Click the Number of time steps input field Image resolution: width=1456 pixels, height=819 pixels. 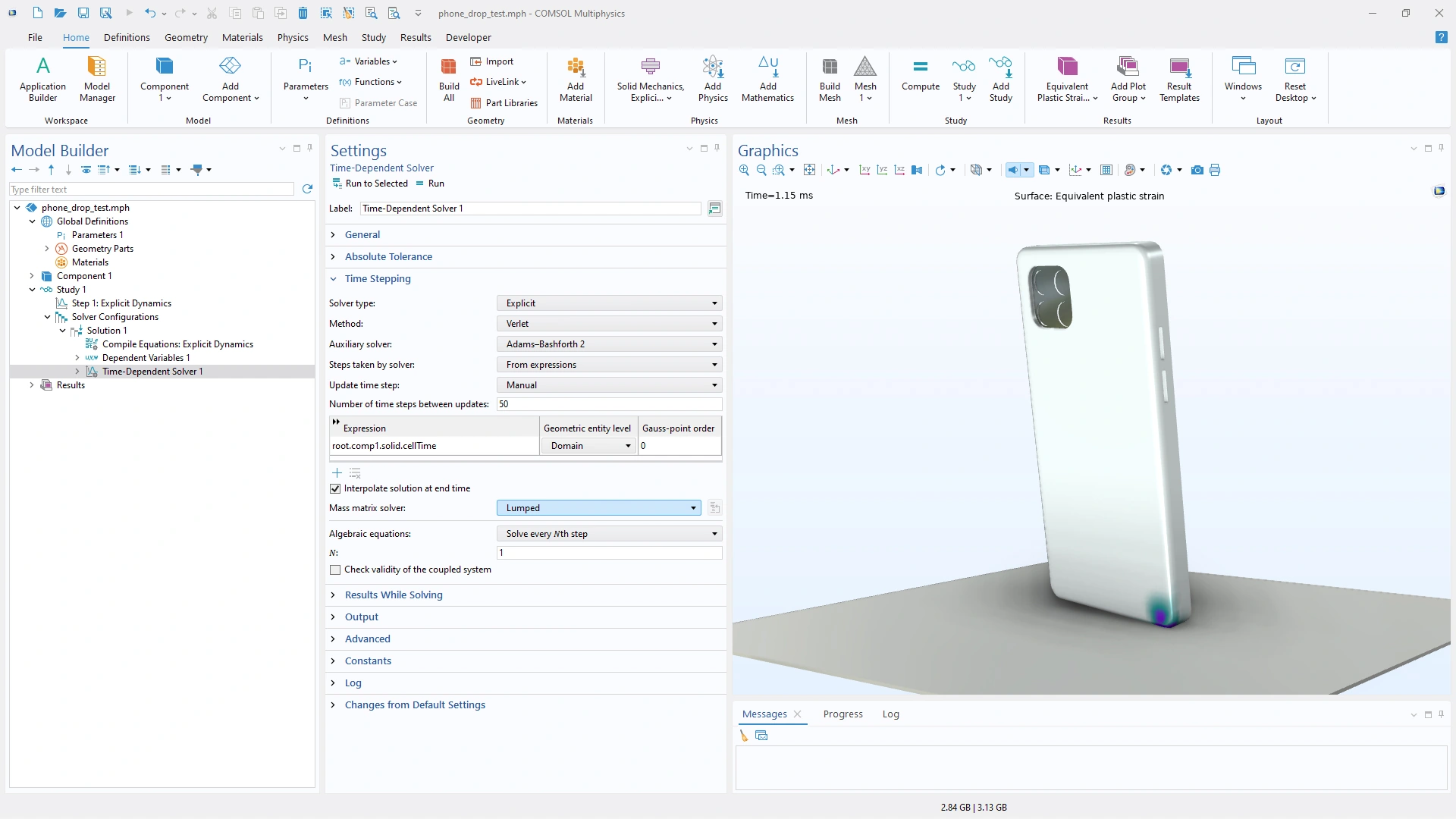[x=609, y=404]
